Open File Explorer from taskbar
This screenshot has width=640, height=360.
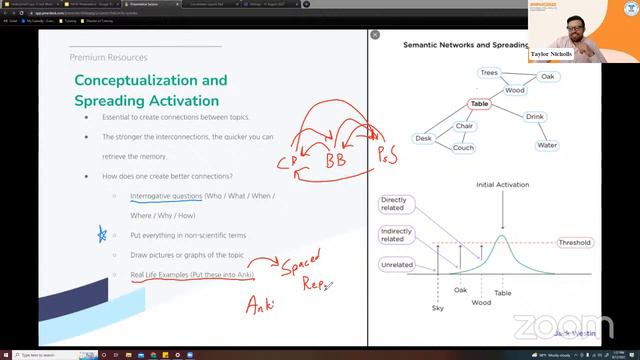click(x=129, y=355)
